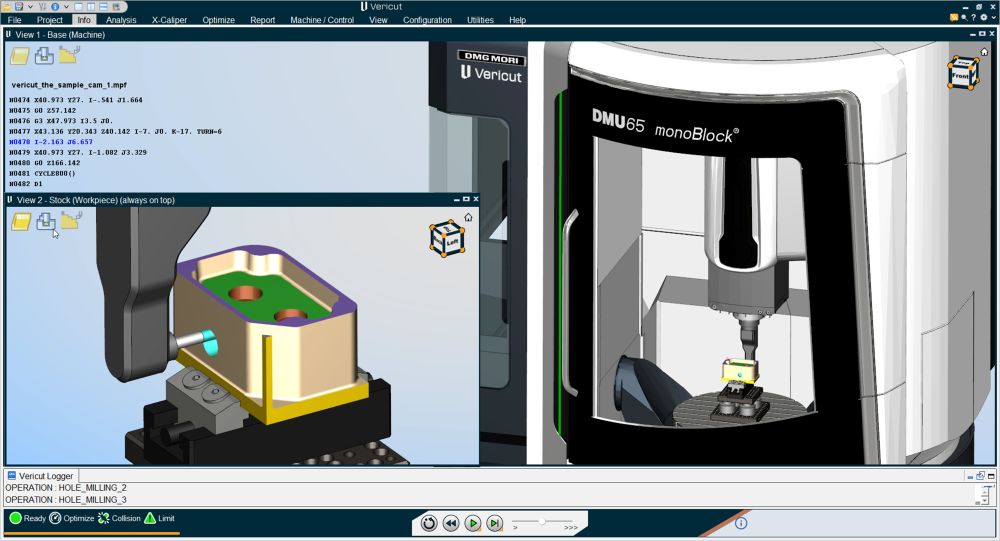Click the home view icon in View 2

(468, 218)
